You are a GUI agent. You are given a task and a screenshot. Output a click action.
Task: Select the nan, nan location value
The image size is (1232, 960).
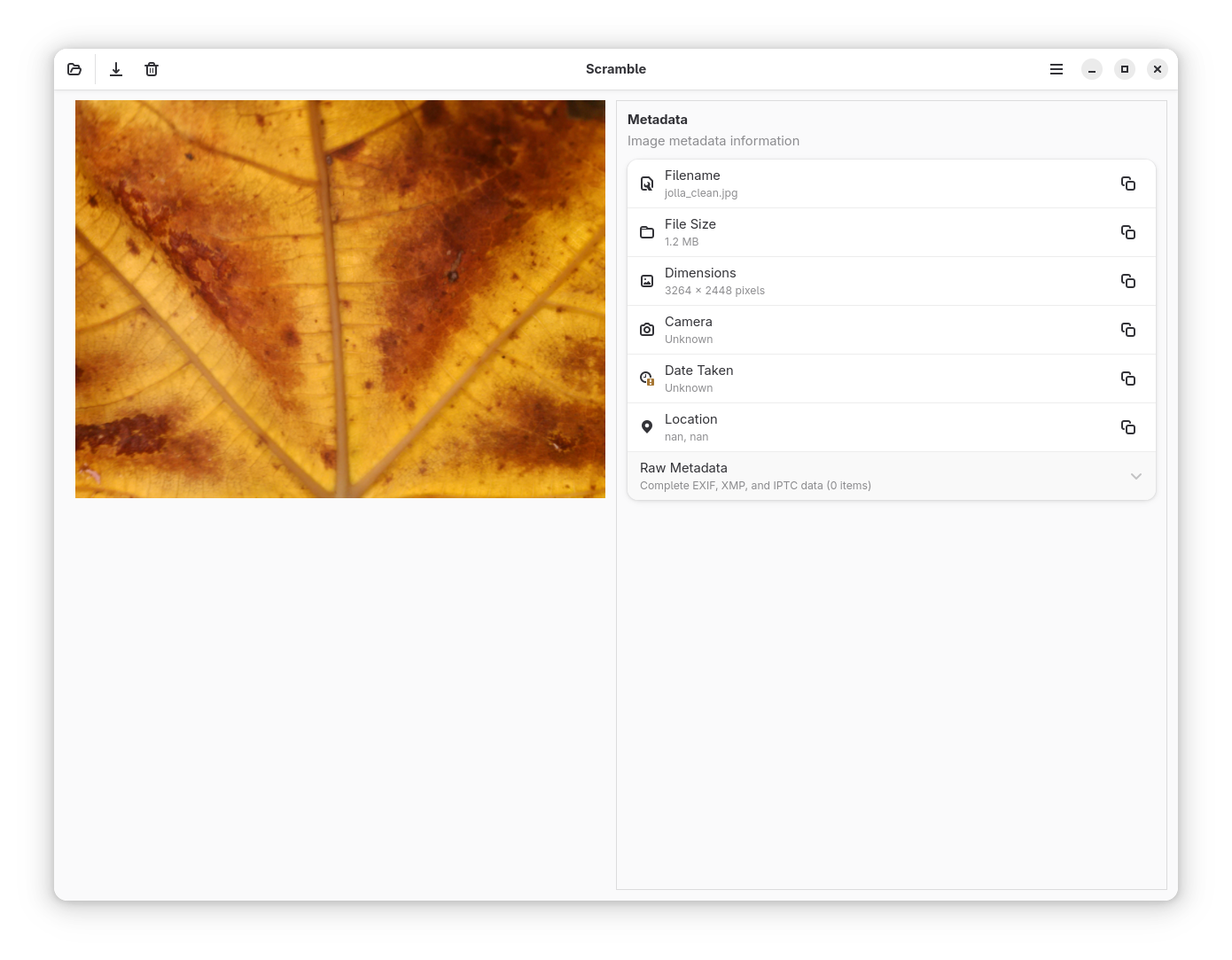(687, 437)
